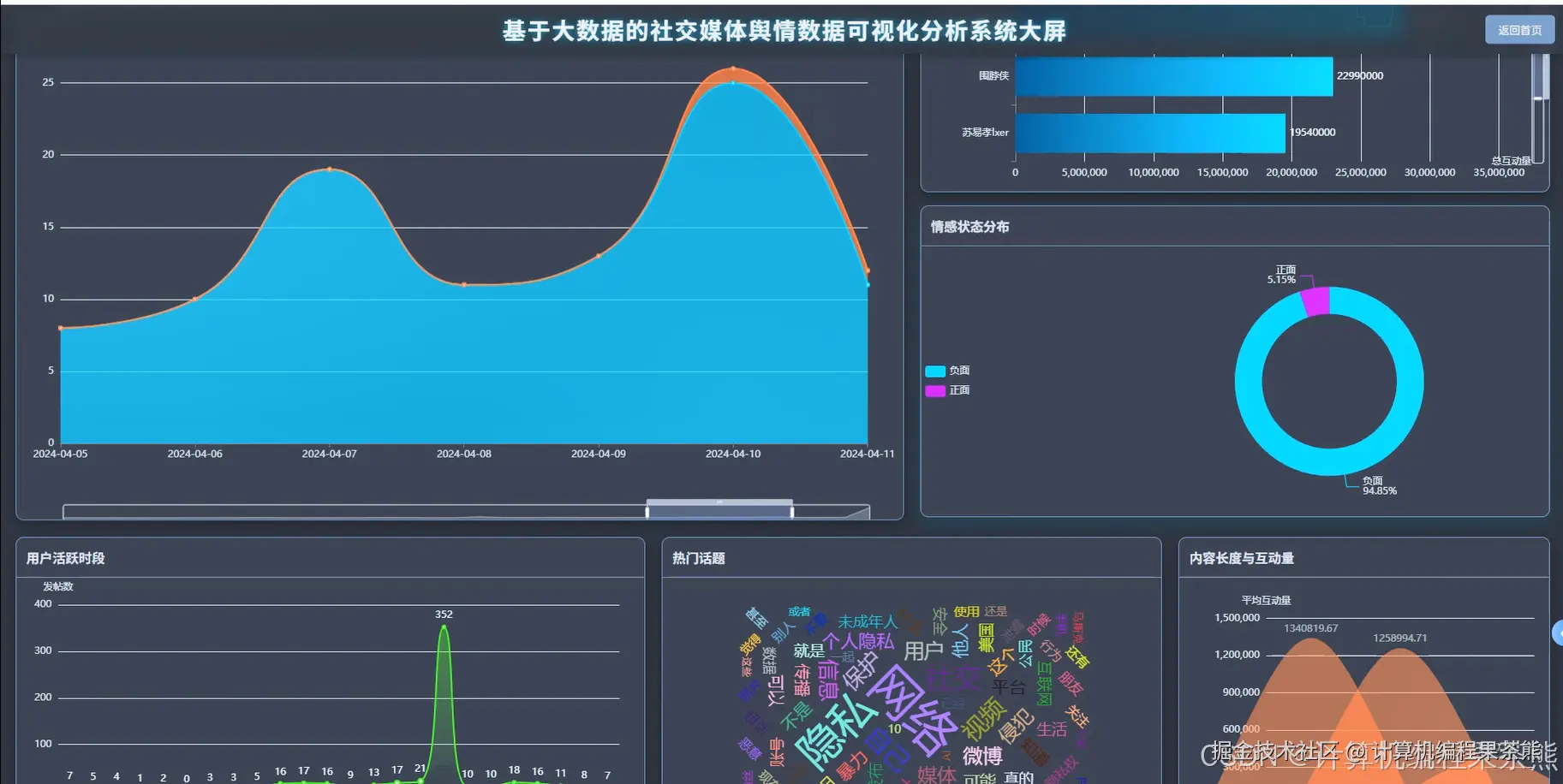Click the 负面 94.85% label on the donut
1563x784 pixels.
pyautogui.click(x=1378, y=485)
